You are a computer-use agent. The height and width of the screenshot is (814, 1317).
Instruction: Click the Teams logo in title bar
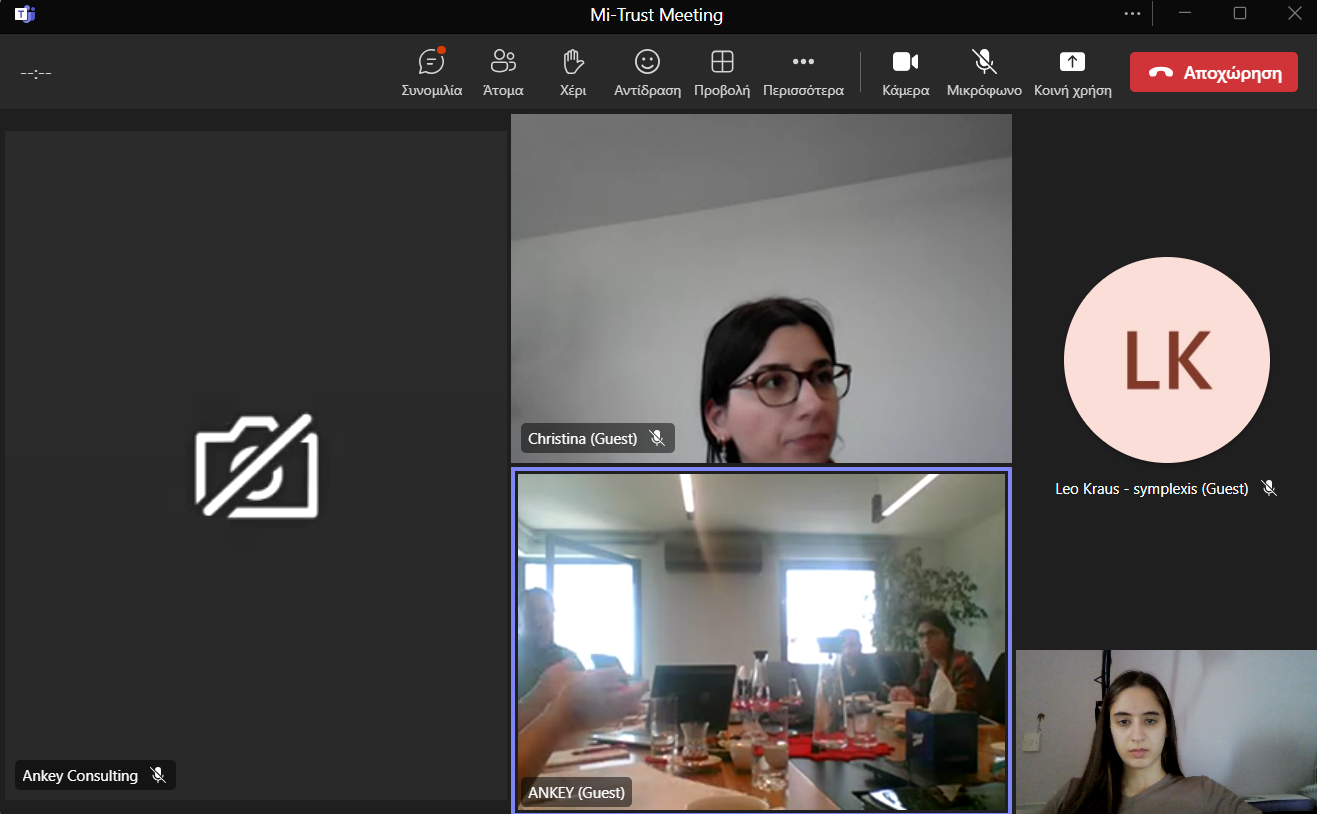click(25, 14)
